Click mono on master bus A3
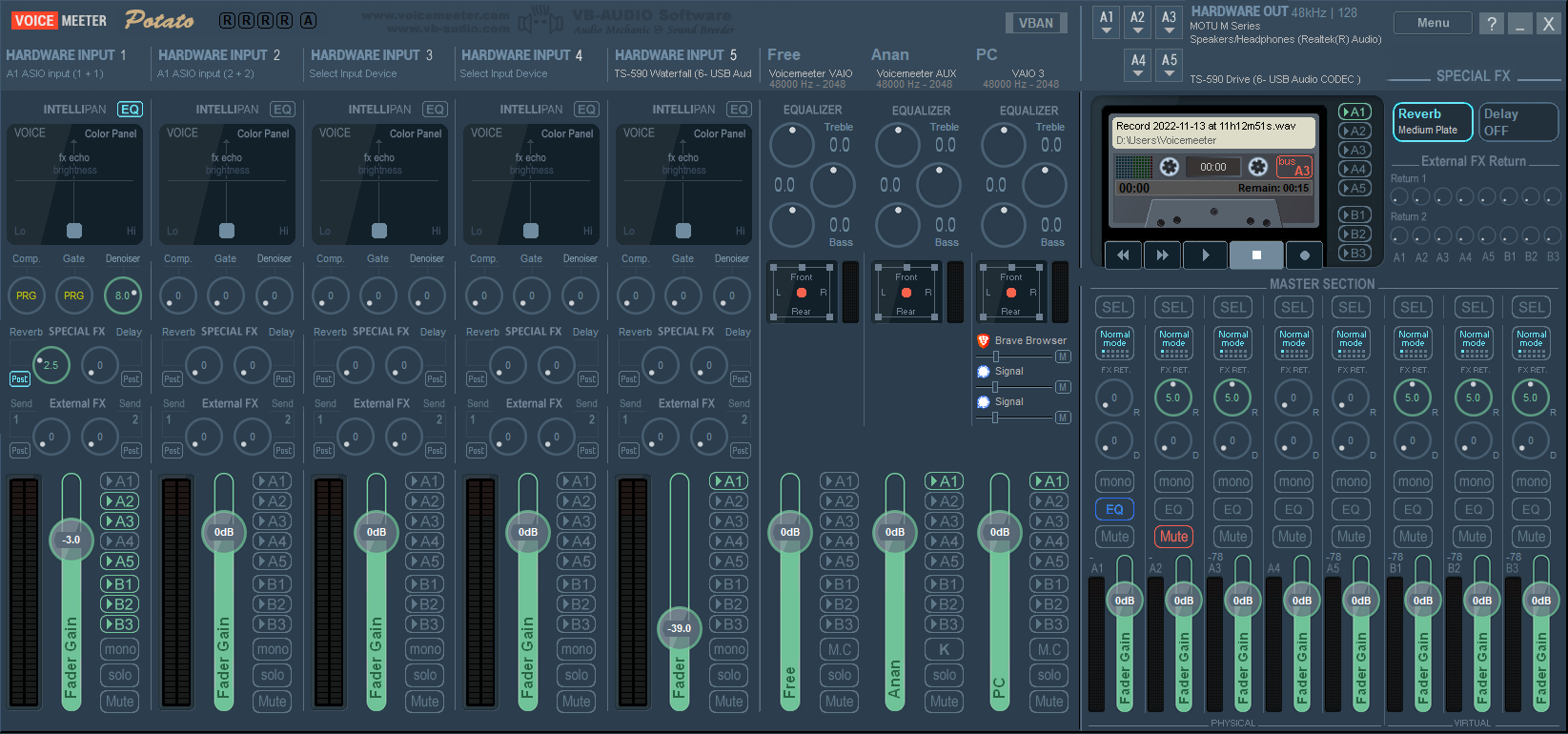Screen dimensions: 1568x734 coord(1233,482)
